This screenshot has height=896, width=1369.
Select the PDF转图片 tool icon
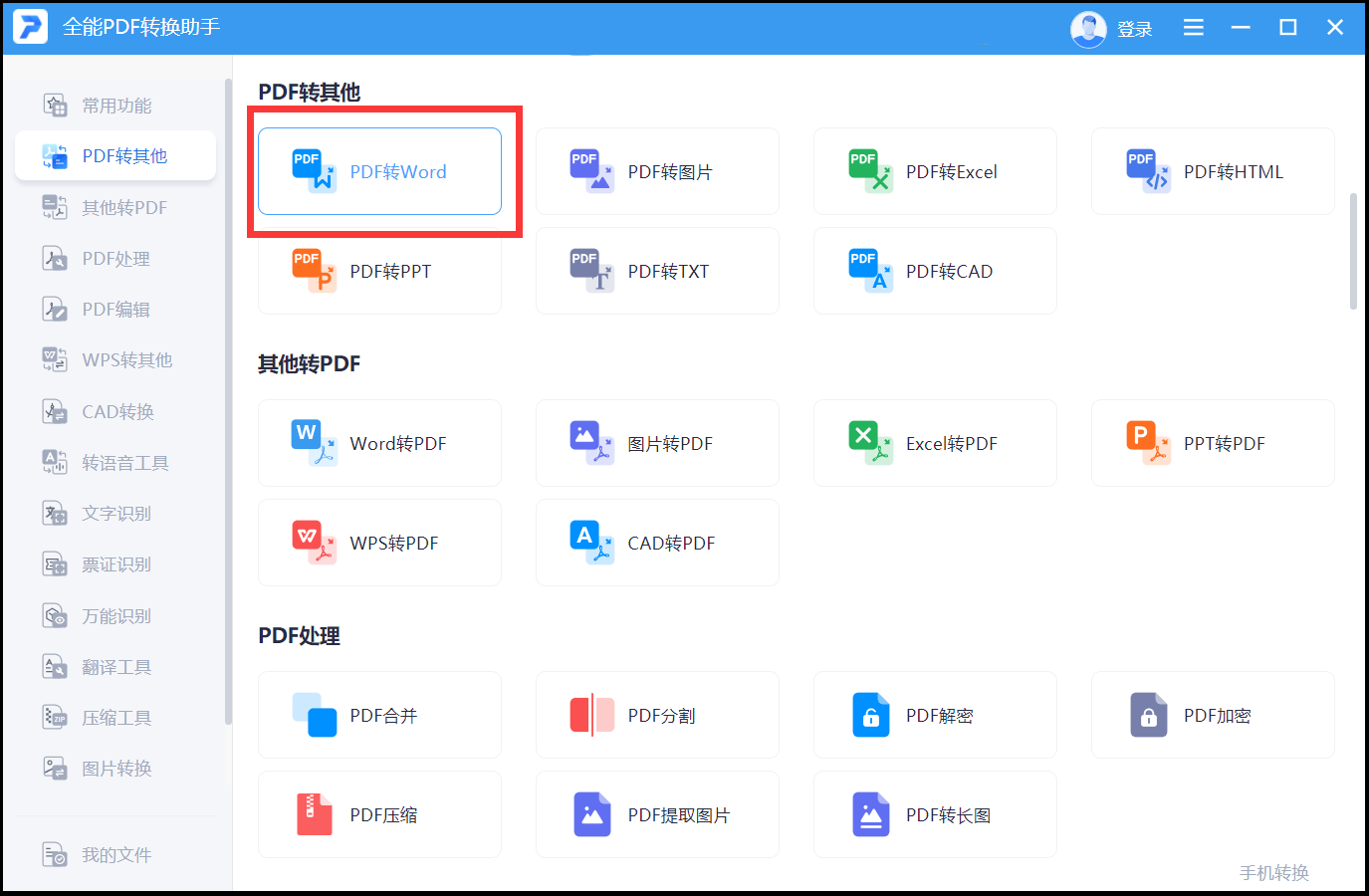(x=591, y=171)
